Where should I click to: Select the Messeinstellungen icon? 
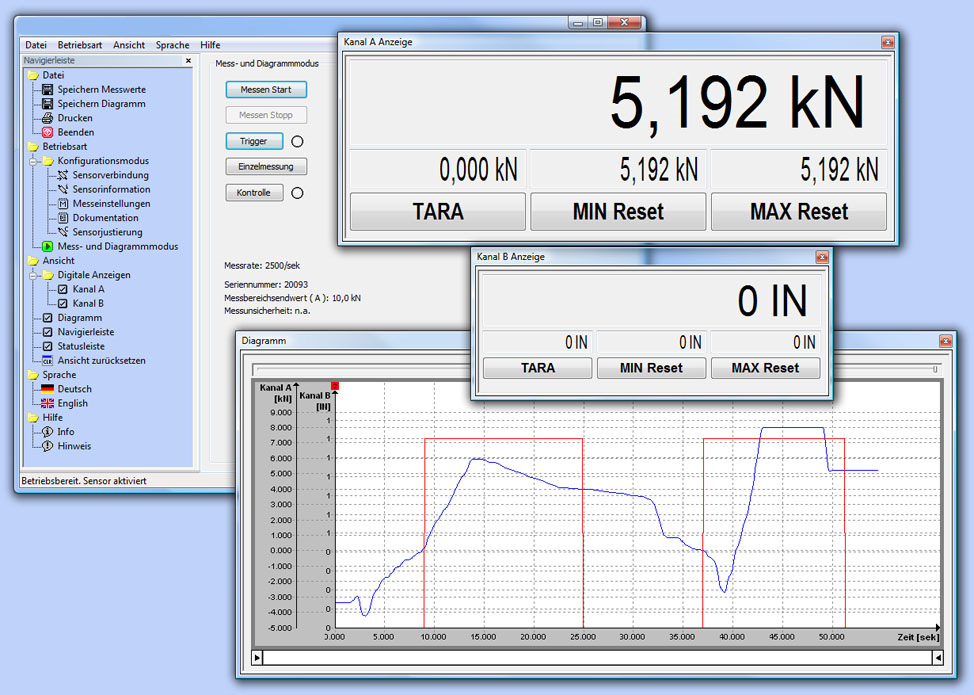(x=63, y=204)
